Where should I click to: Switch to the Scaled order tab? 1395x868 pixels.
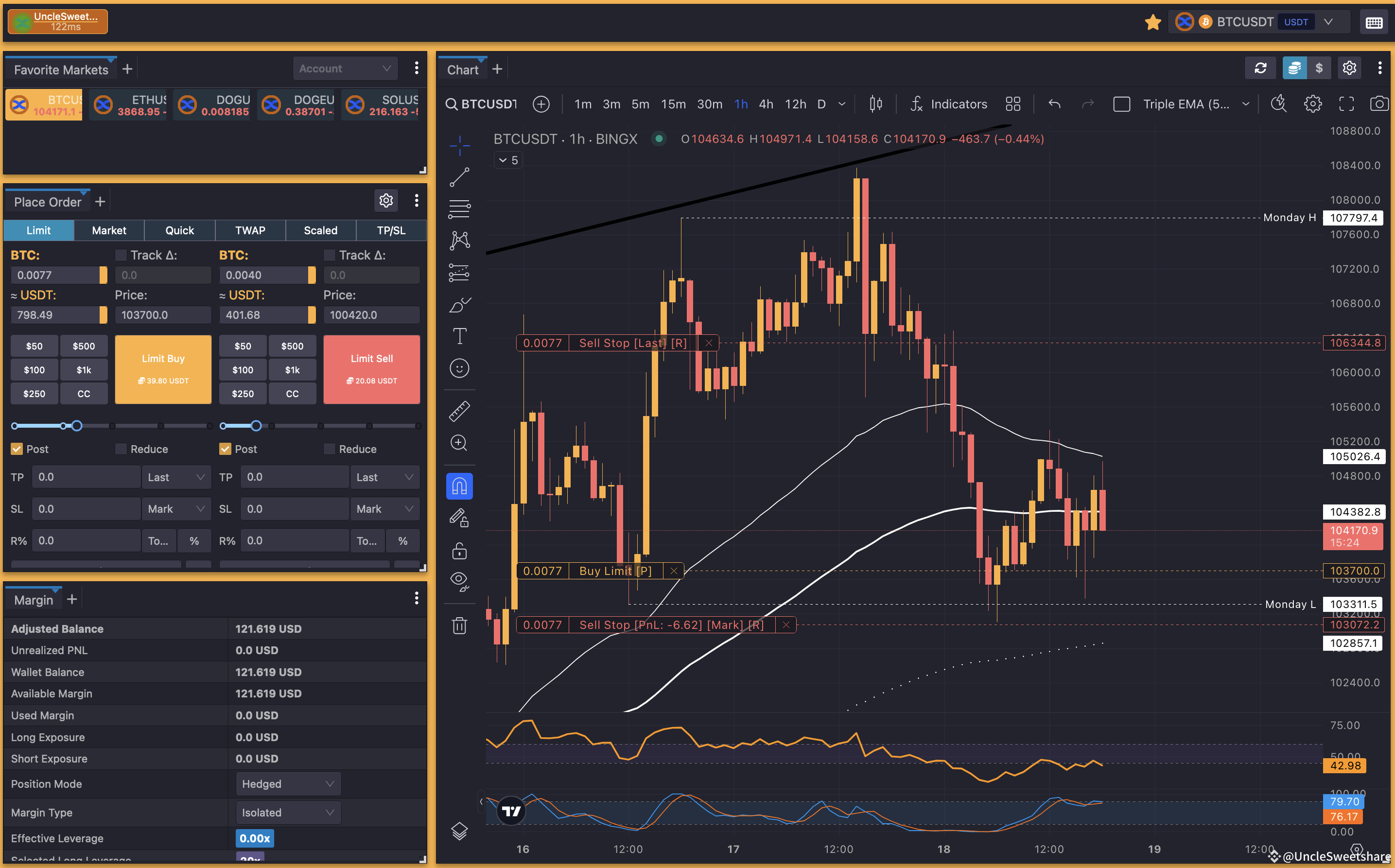(320, 230)
